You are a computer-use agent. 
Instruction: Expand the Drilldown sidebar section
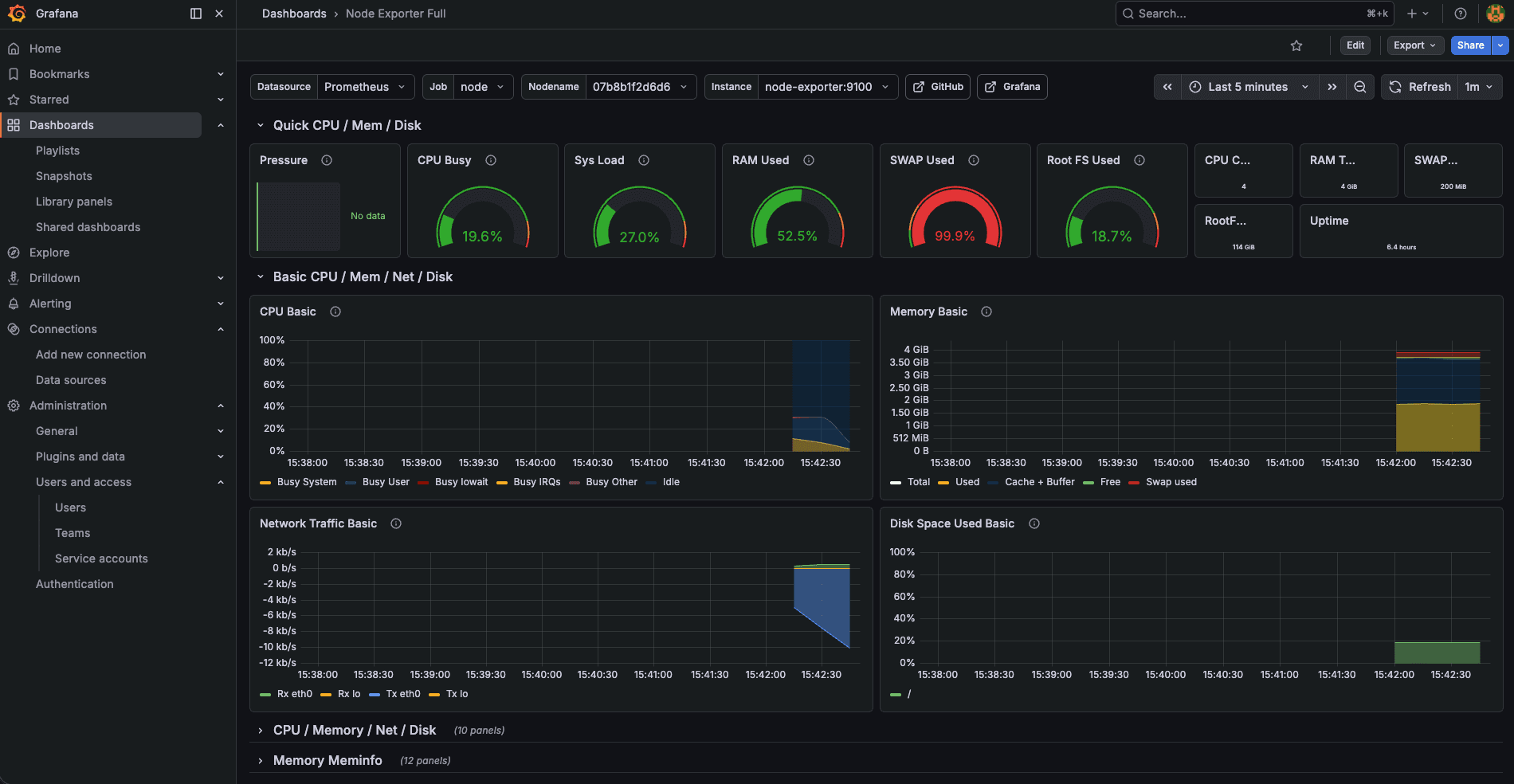221,278
